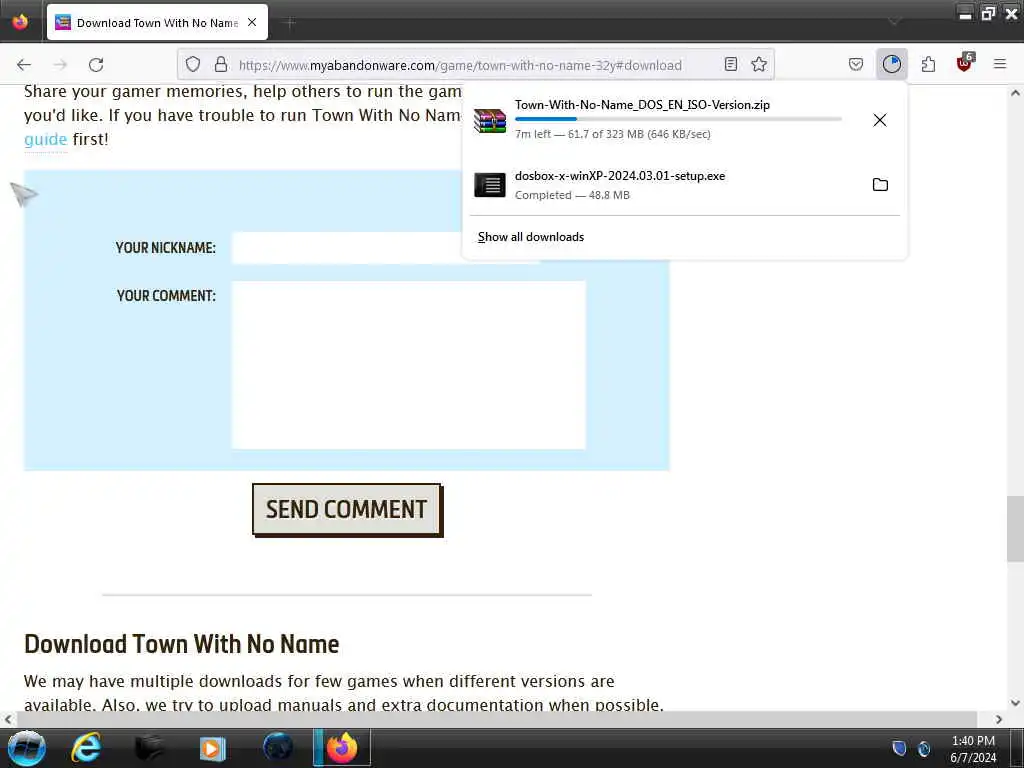Select the Download Town With No Name tab
This screenshot has height=768, width=1024.
[157, 22]
